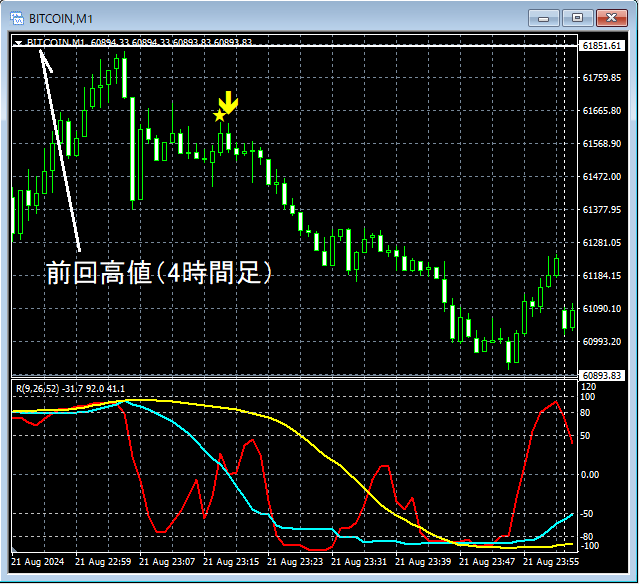Image resolution: width=640 pixels, height=584 pixels.
Task: Click price scale value 61184.15
Action: (x=602, y=276)
